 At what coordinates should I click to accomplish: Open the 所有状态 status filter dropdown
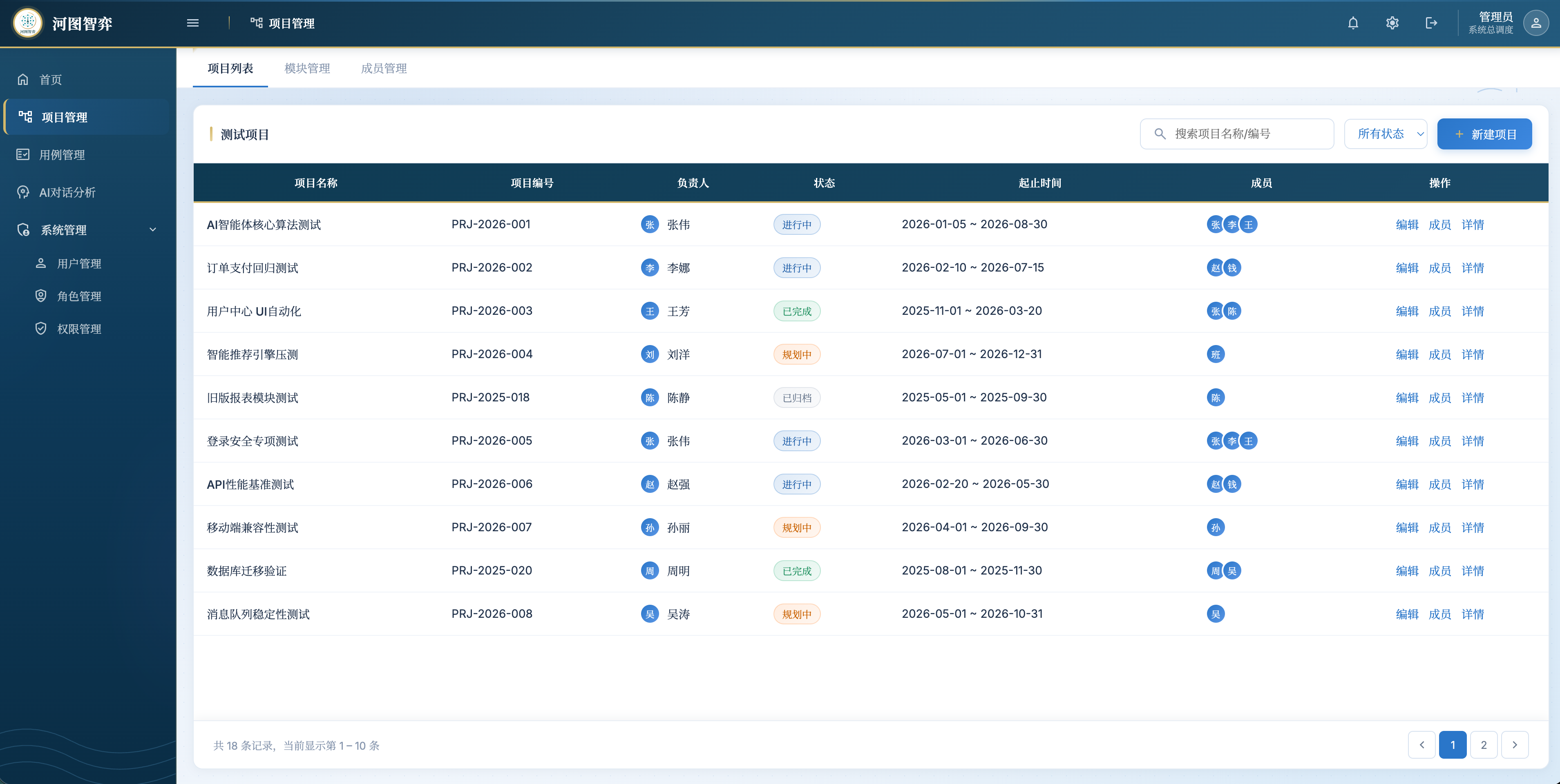click(1386, 134)
